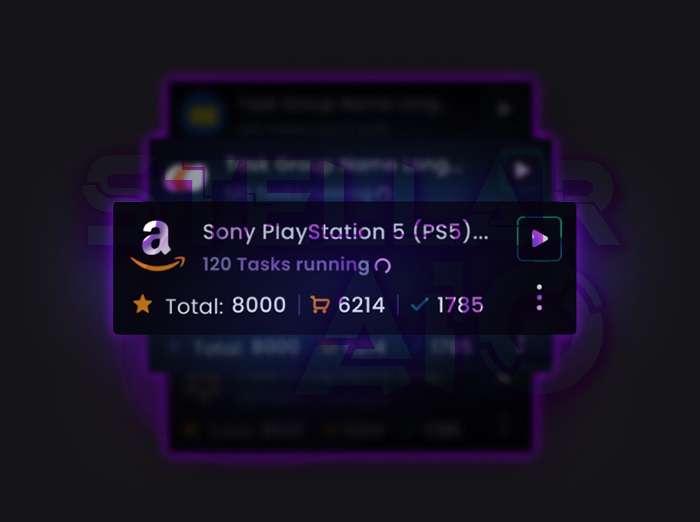700x522 pixels.
Task: Click the 6214 carted count
Action: pos(361,305)
